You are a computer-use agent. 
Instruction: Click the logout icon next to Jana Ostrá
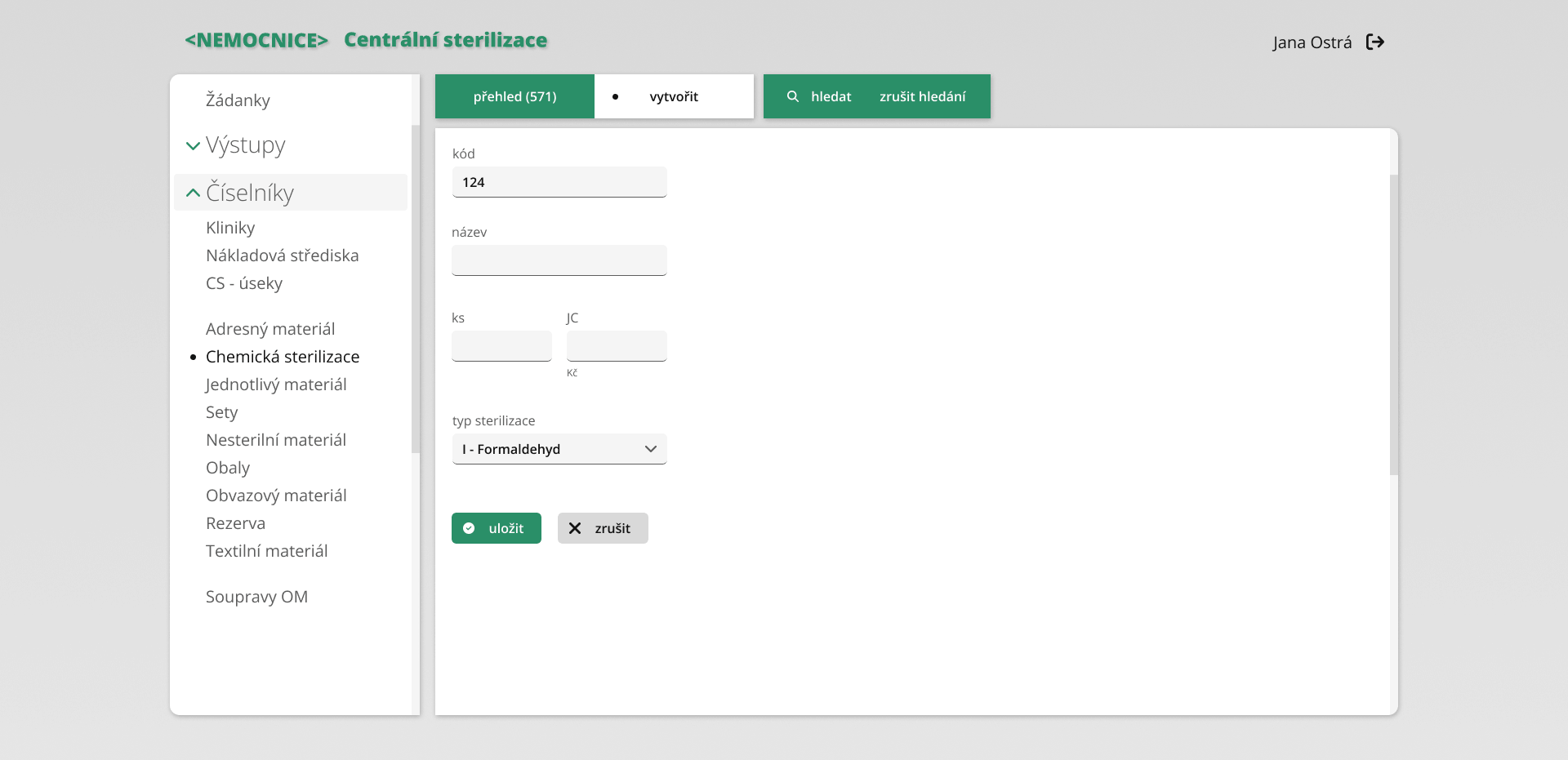[x=1375, y=42]
